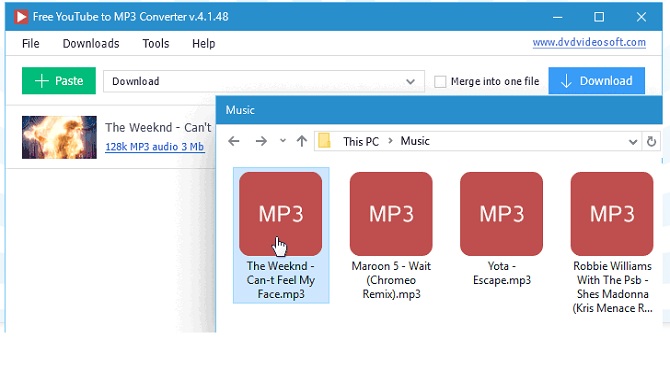Viewport: 670px width, 368px height.
Task: Click the app logo in the title bar
Action: tap(21, 17)
